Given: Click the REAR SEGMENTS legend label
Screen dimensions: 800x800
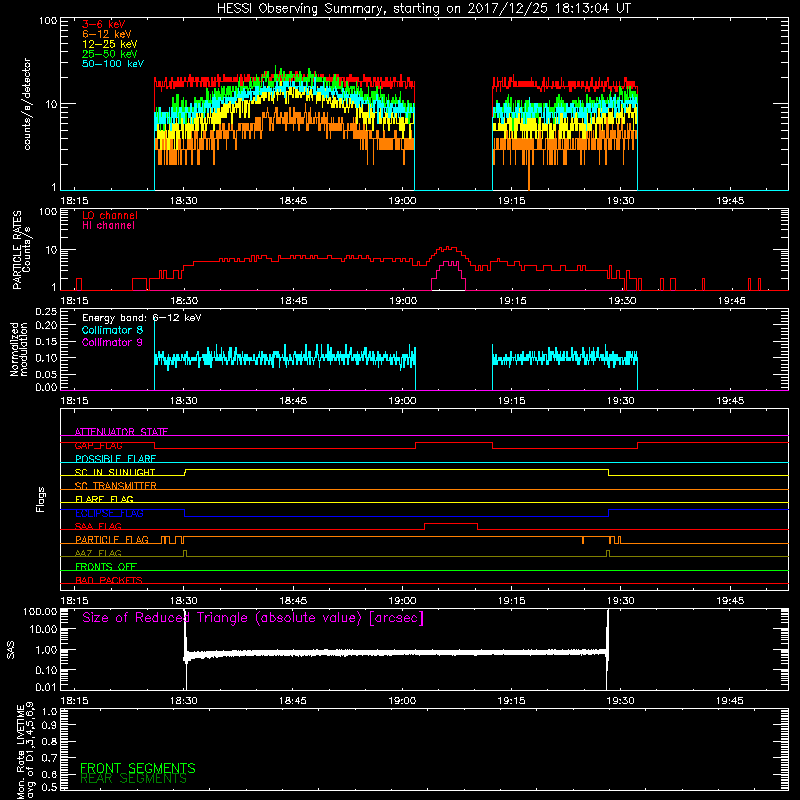Looking at the screenshot, I should (x=134, y=779).
